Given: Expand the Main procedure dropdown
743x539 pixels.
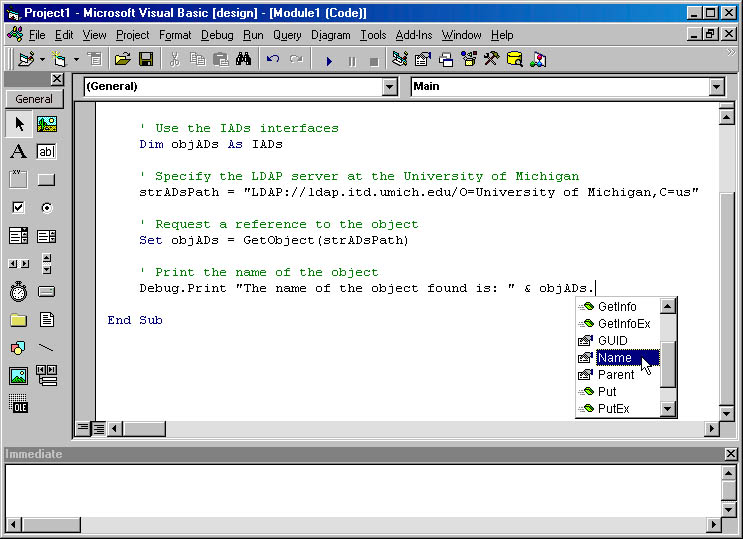Looking at the screenshot, I should click(716, 87).
